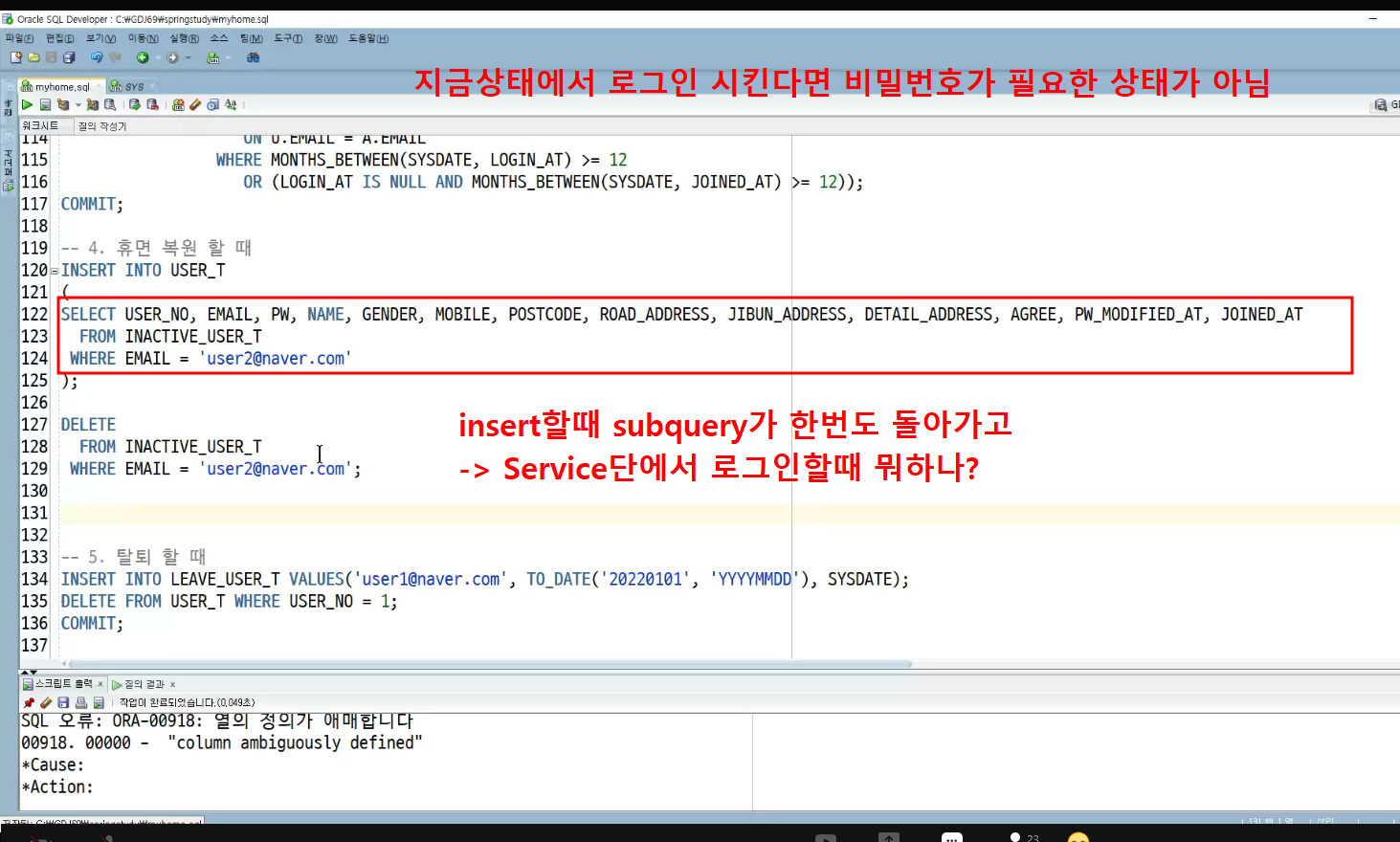Open the 이동(N) menu
The image size is (1400, 842).
(143, 38)
